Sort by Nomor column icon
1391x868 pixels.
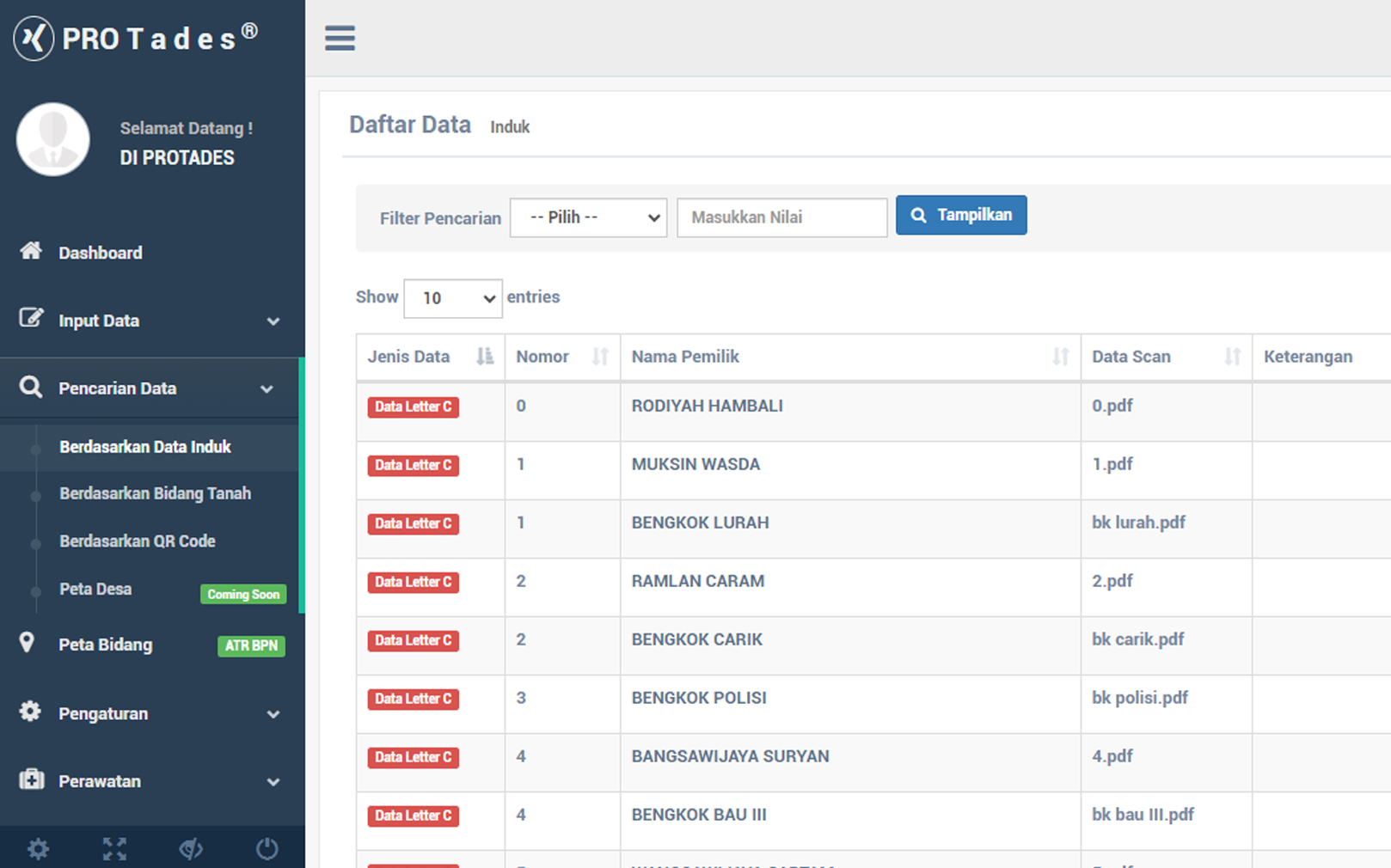click(x=600, y=357)
